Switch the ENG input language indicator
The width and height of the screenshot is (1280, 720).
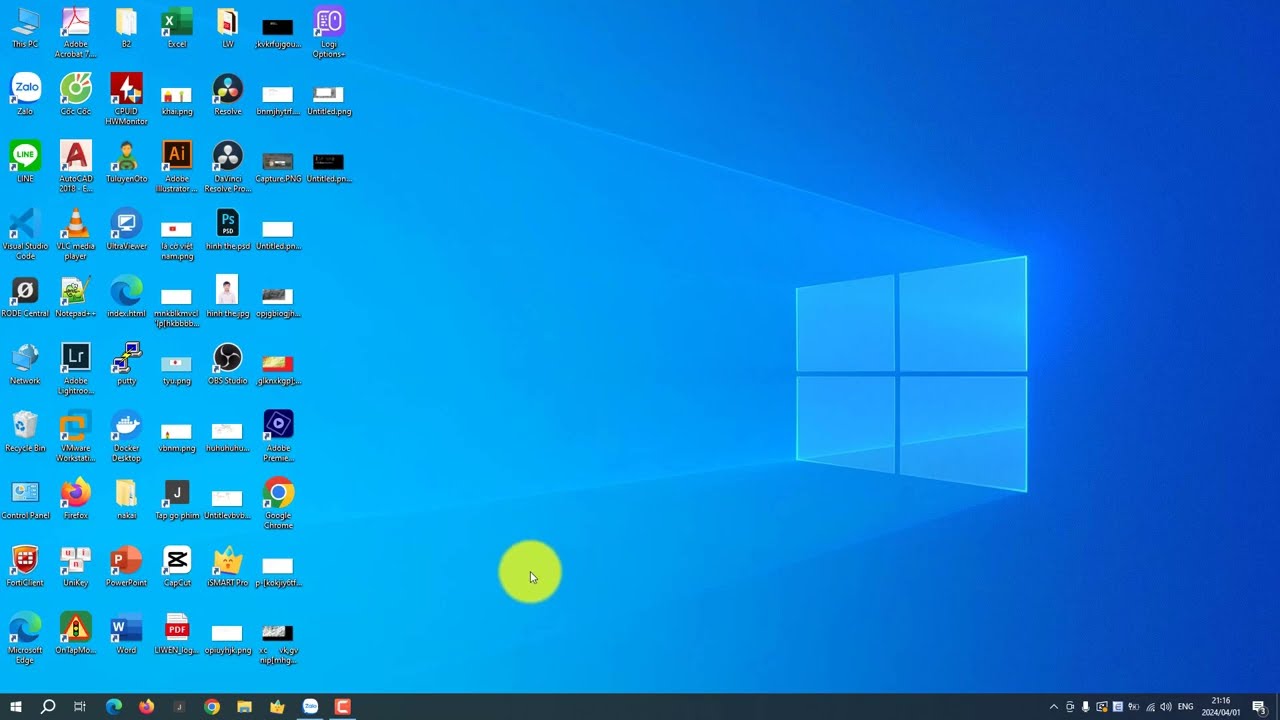(x=1186, y=707)
